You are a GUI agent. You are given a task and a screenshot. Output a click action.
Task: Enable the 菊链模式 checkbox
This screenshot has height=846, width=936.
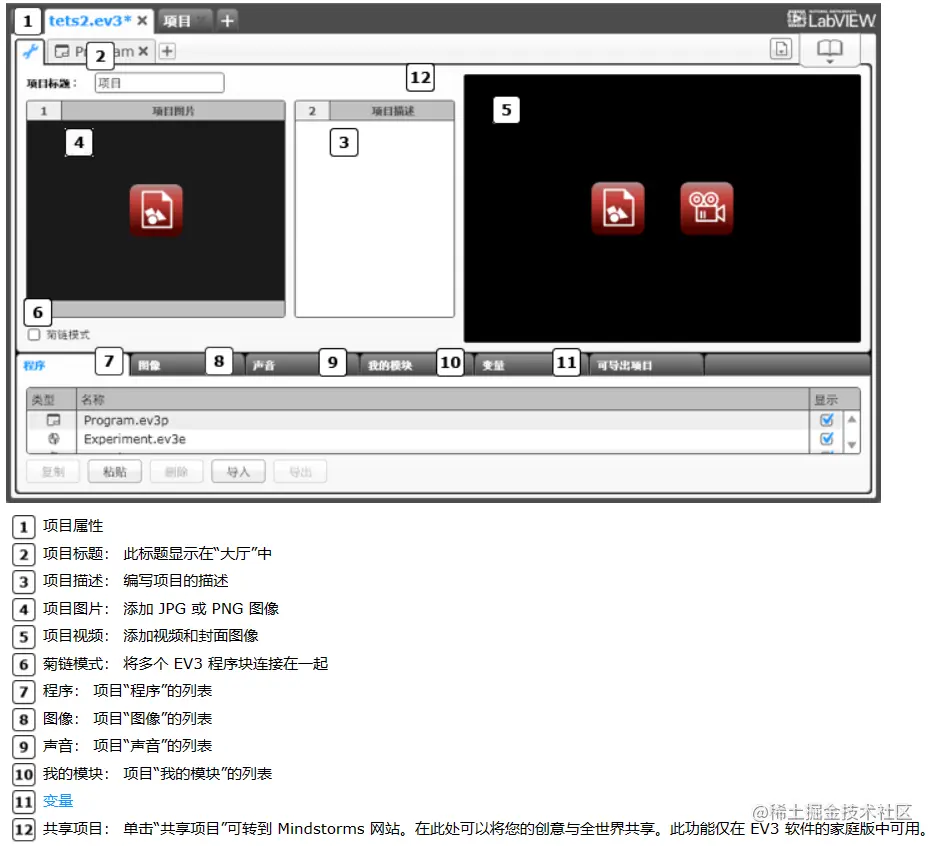click(35, 336)
